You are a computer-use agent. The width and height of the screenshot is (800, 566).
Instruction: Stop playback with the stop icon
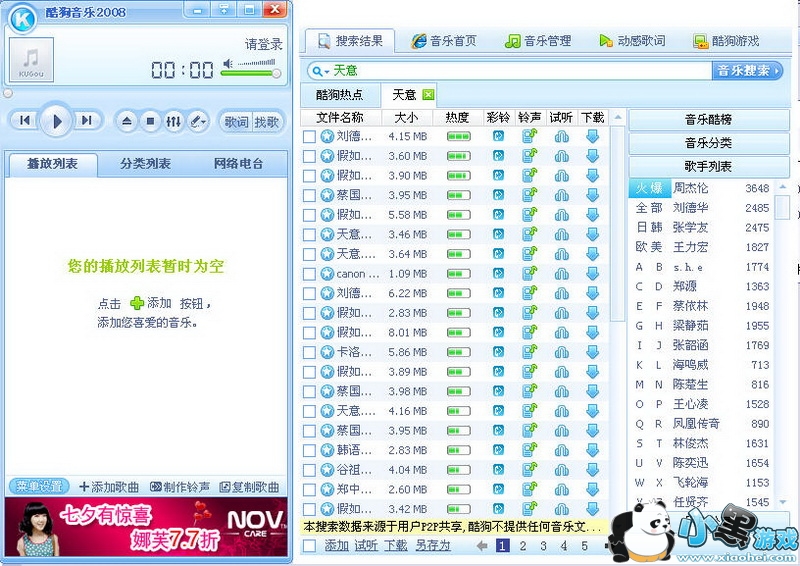click(x=150, y=121)
